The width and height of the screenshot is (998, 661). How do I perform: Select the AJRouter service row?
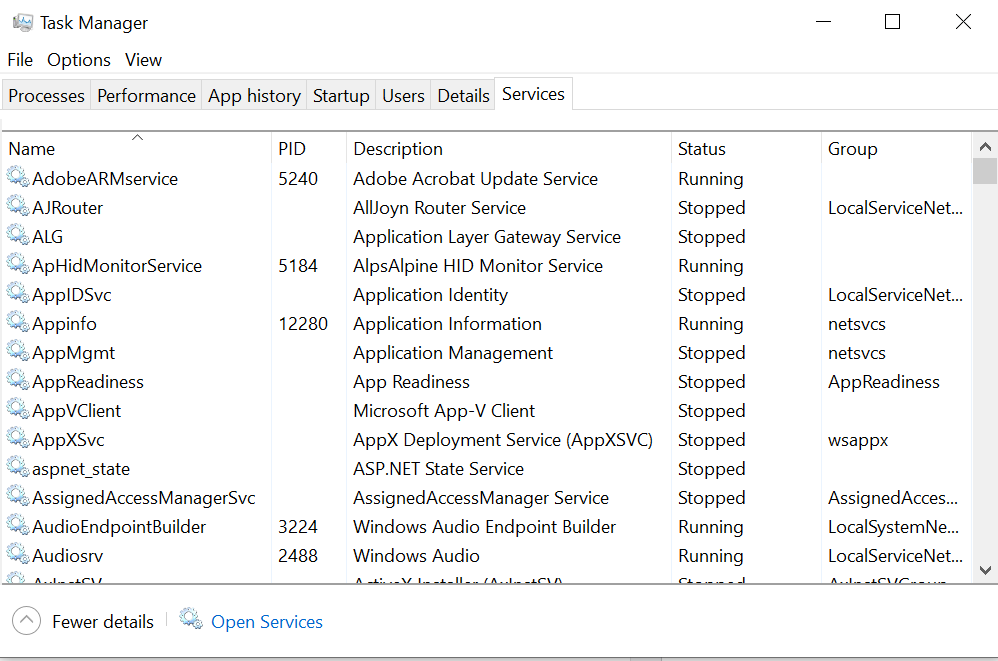[66, 207]
